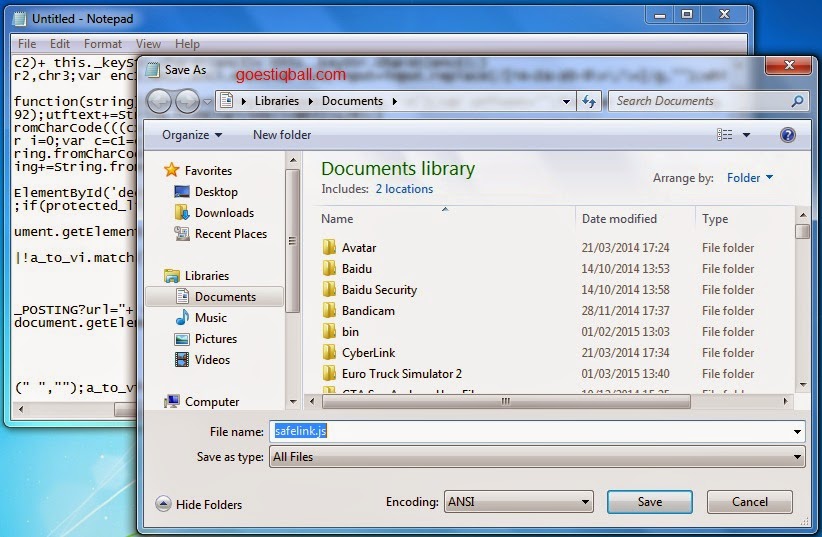
Task: Click the New folder button
Action: click(282, 135)
